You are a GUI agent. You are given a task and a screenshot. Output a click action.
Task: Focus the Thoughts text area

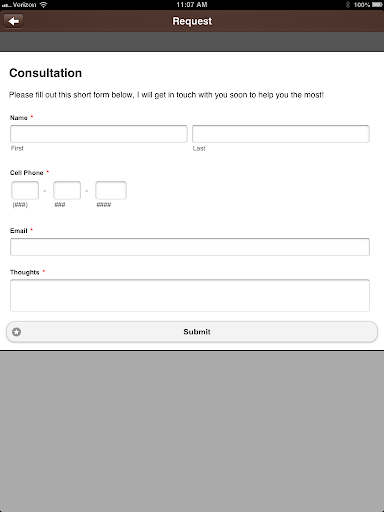190,296
